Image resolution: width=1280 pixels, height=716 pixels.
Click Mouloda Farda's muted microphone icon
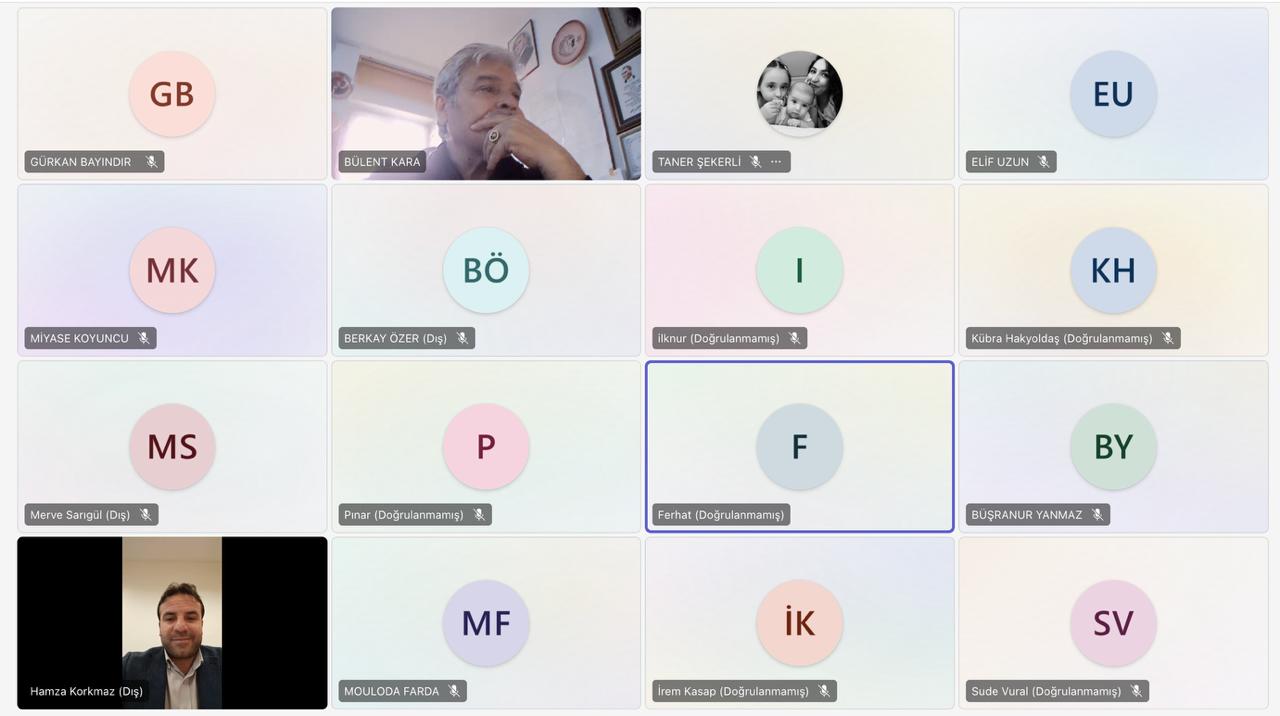coord(454,691)
